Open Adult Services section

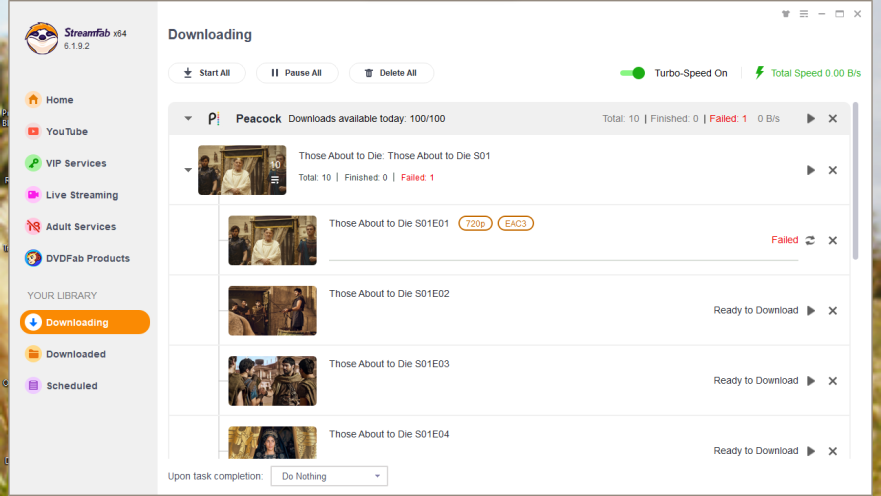coord(71,226)
